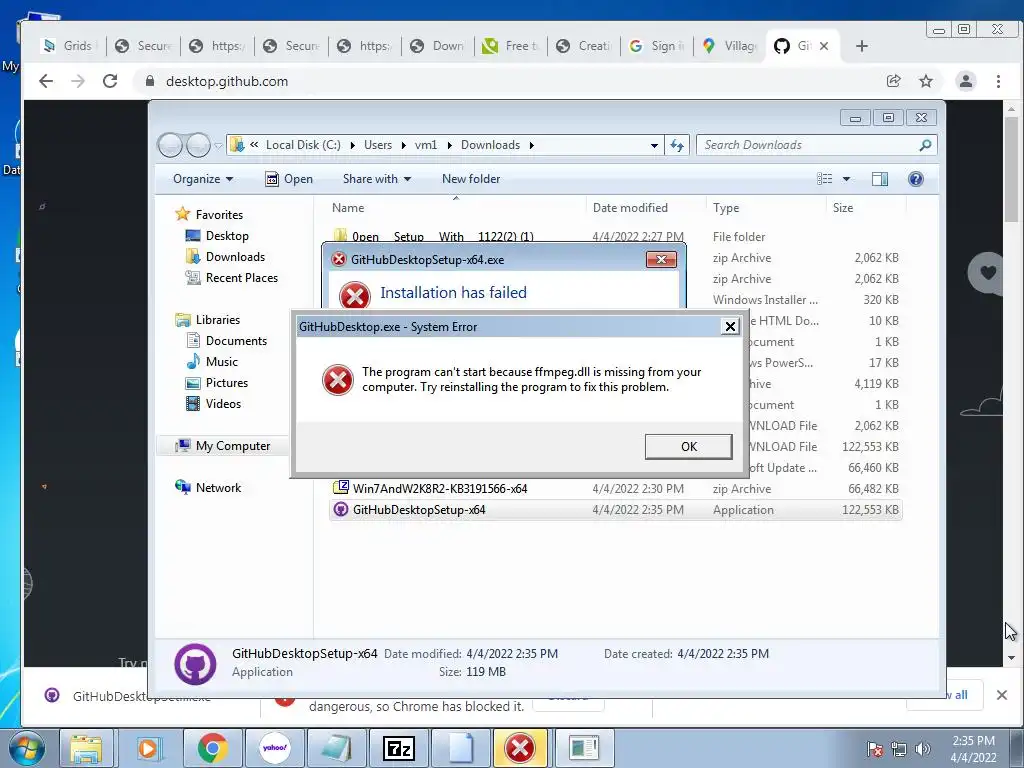Close the active GitHub tab
This screenshot has height=768, width=1024.
click(x=824, y=46)
